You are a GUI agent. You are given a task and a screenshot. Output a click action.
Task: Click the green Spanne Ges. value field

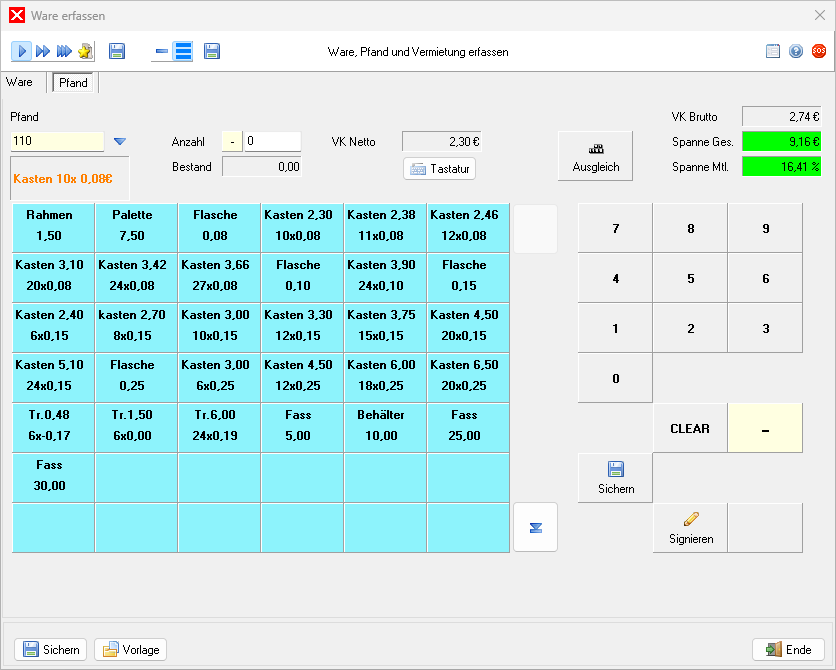(781, 142)
